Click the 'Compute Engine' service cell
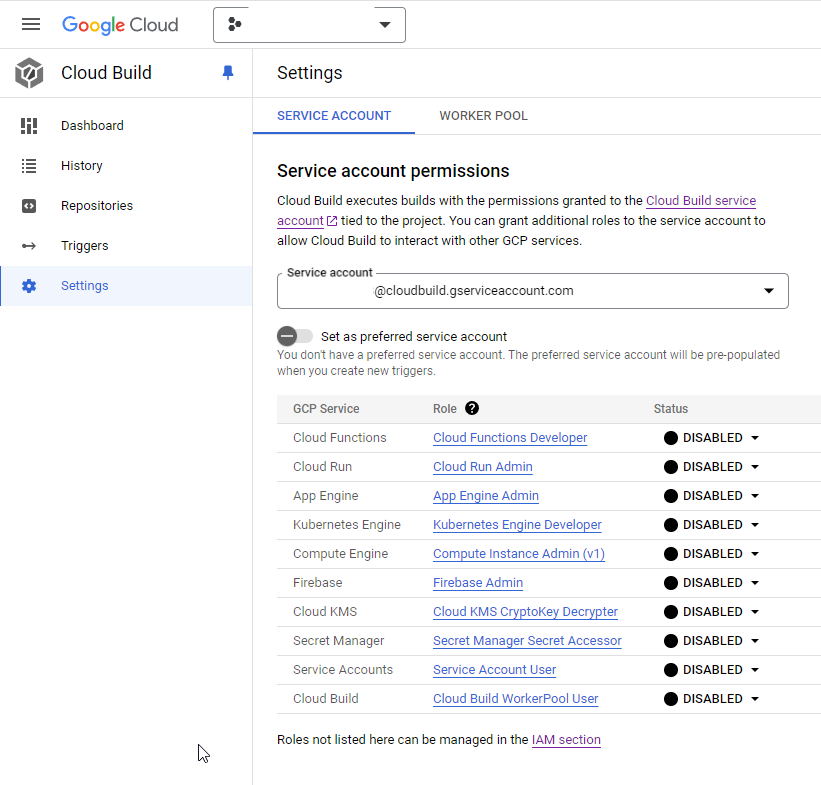Screen dimensions: 821x785 pos(340,554)
